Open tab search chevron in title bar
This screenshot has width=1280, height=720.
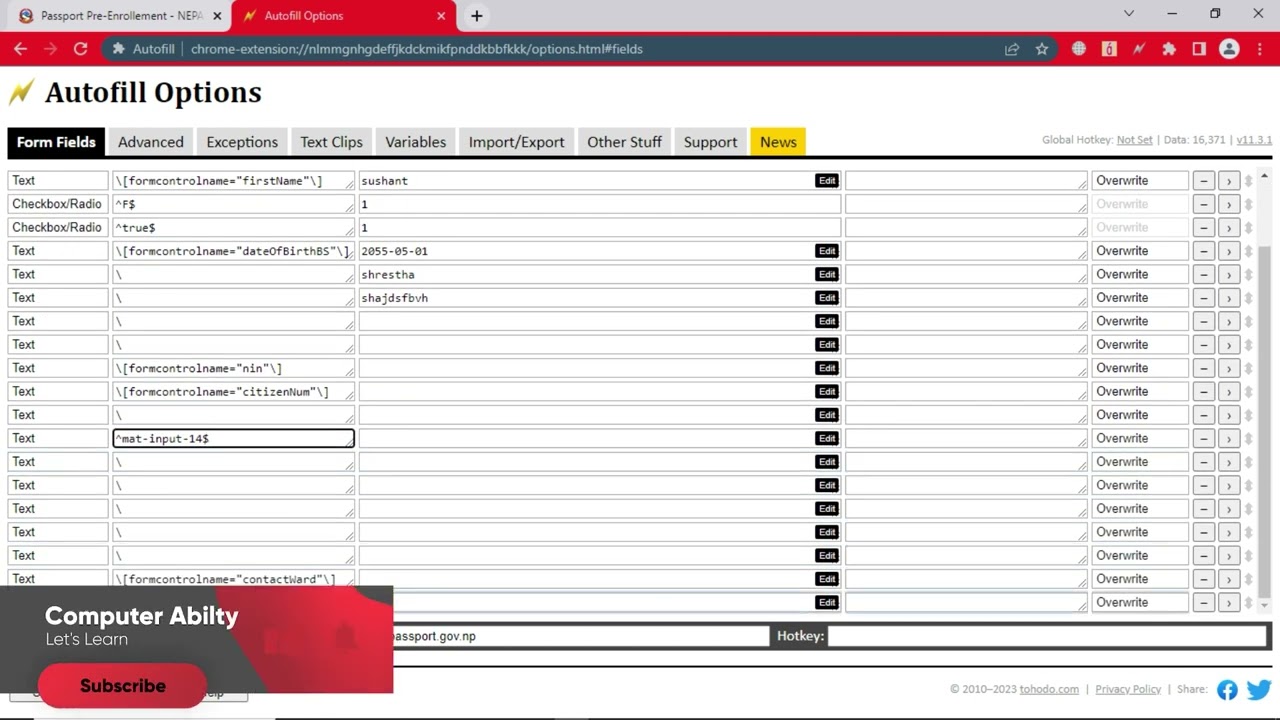point(1129,14)
